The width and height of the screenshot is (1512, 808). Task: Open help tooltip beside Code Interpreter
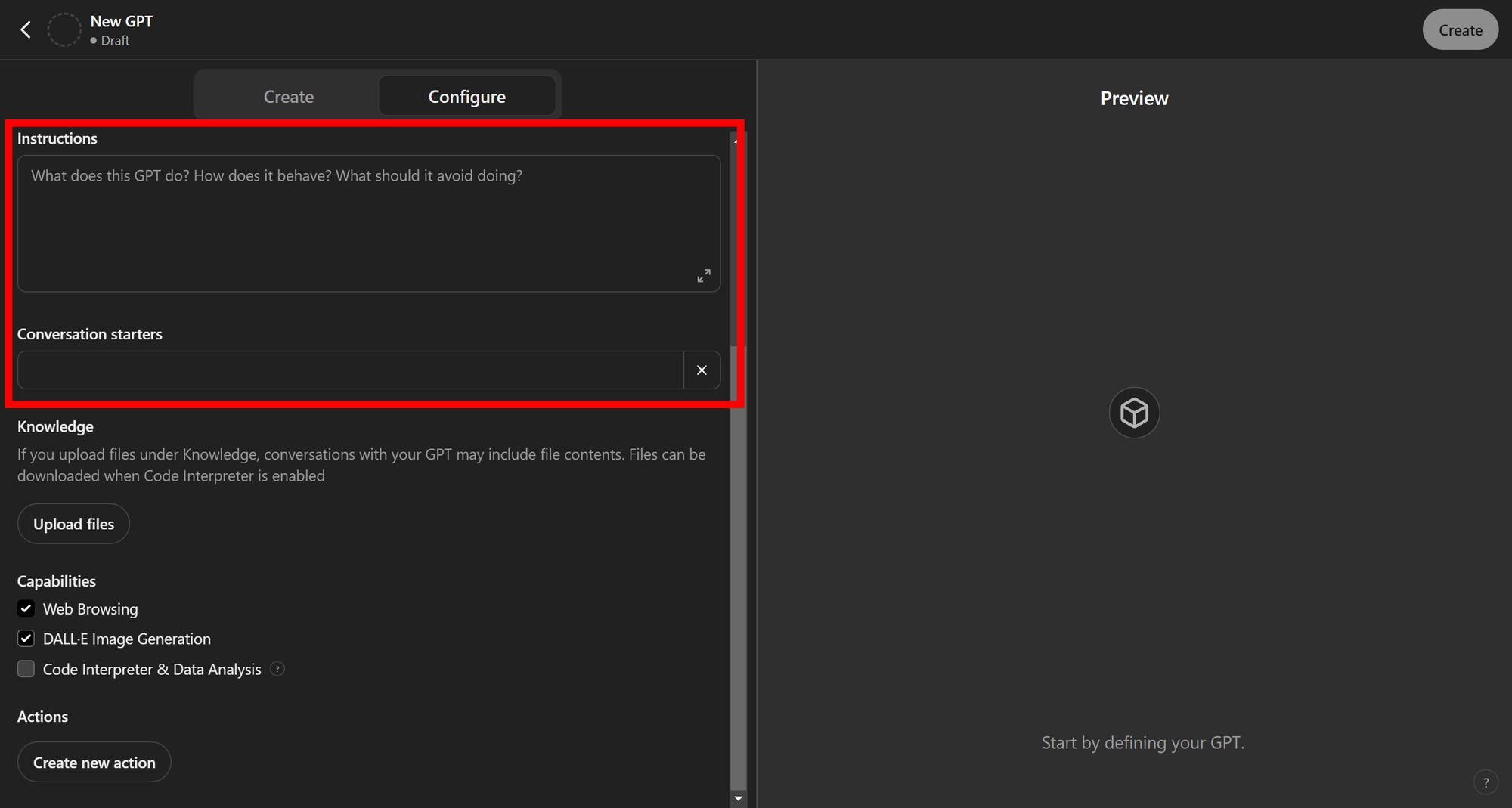tap(277, 669)
